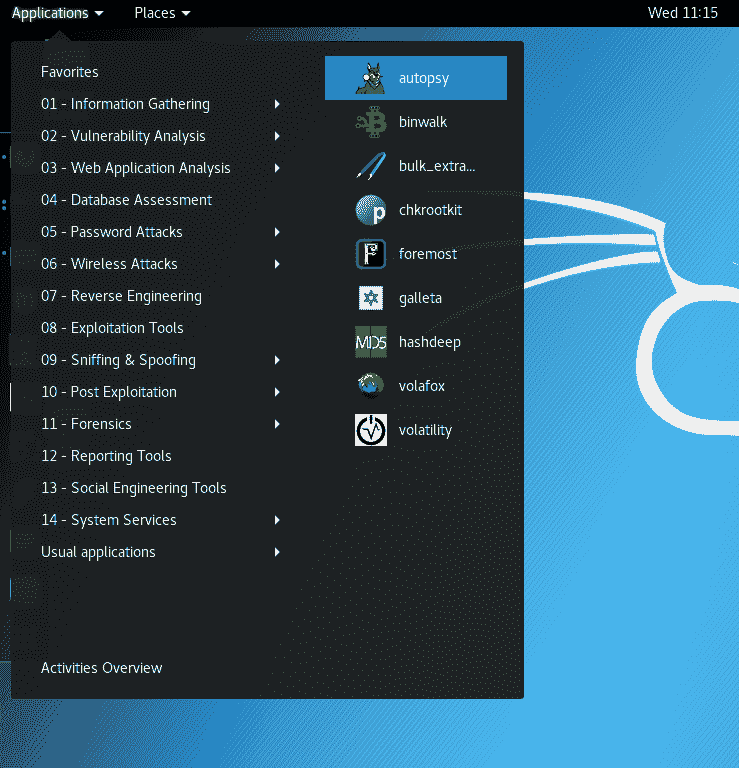Open 12 - Reporting Tools category

106,456
